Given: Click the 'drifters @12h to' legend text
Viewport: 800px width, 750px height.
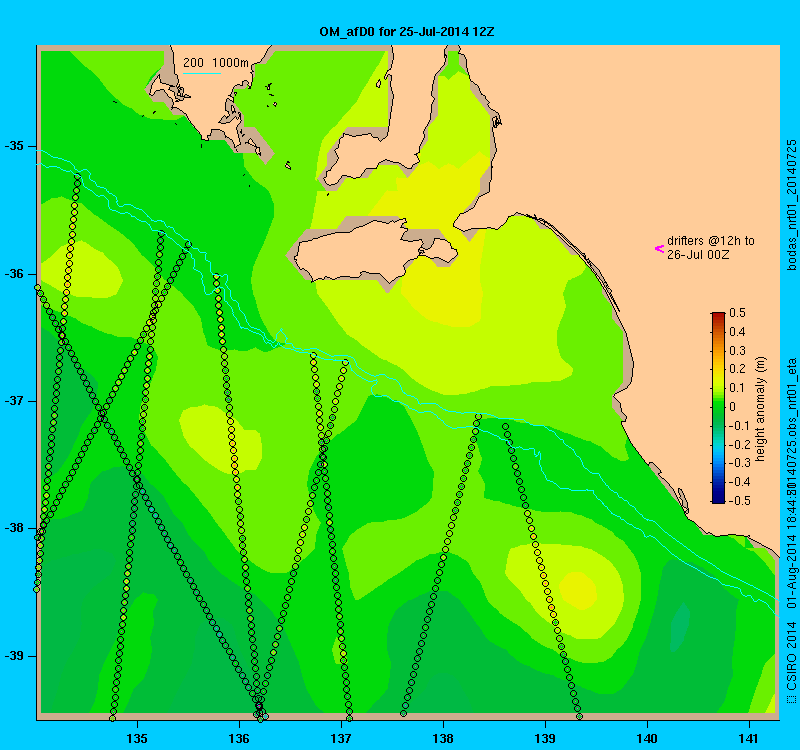Looking at the screenshot, I should click(x=711, y=241).
